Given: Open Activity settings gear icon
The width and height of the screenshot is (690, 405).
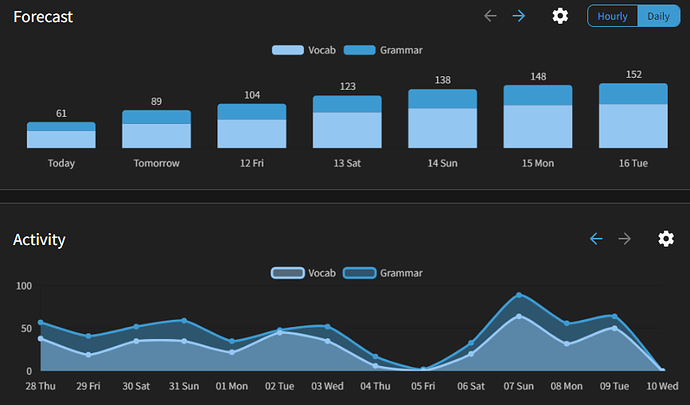Looking at the screenshot, I should (x=666, y=239).
